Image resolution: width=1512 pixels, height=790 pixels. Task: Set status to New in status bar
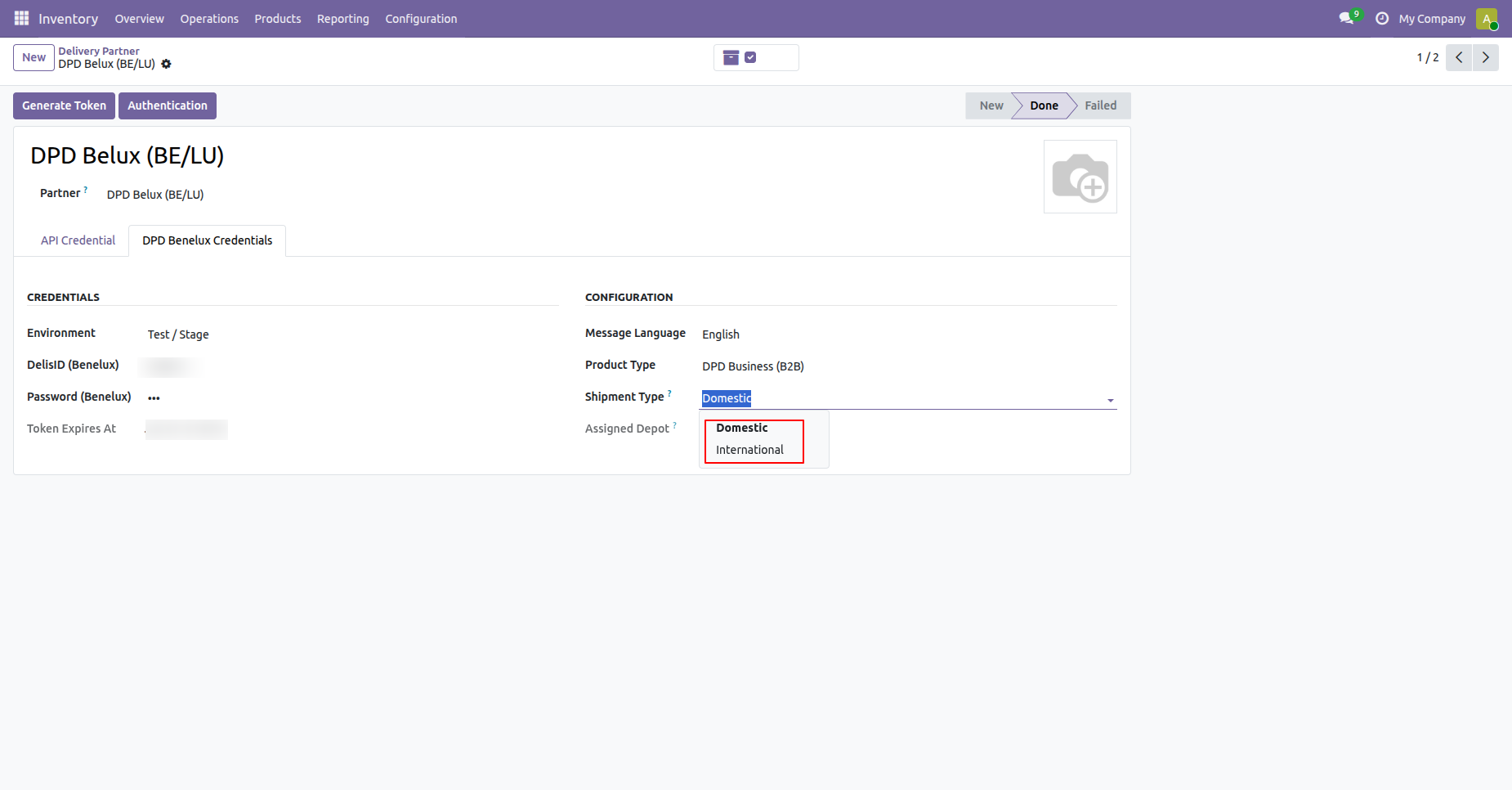point(991,105)
